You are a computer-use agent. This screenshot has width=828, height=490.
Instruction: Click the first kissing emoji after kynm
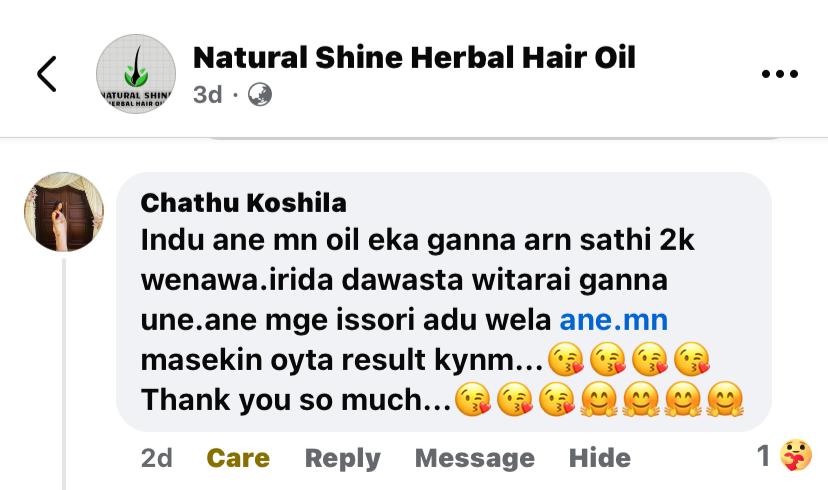tap(566, 360)
